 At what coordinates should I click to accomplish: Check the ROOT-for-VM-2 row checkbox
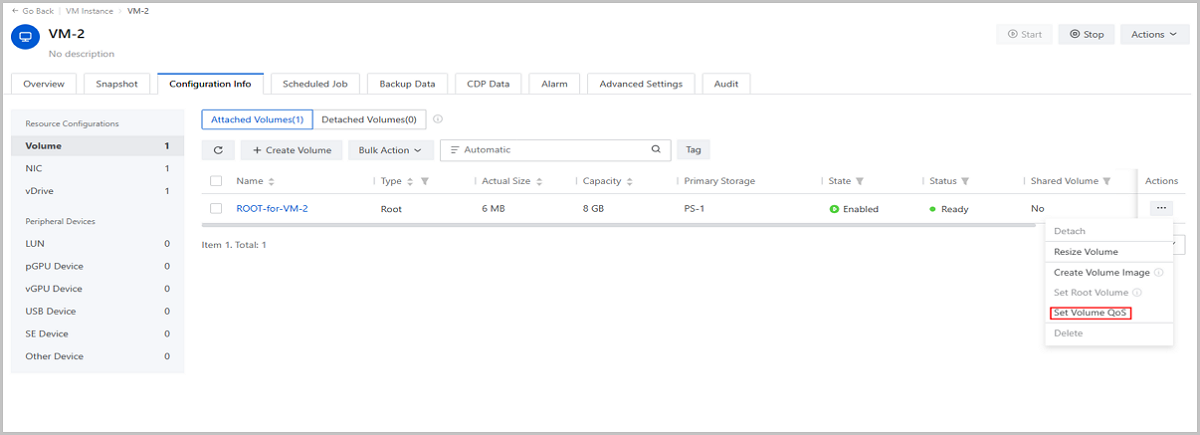click(x=216, y=209)
